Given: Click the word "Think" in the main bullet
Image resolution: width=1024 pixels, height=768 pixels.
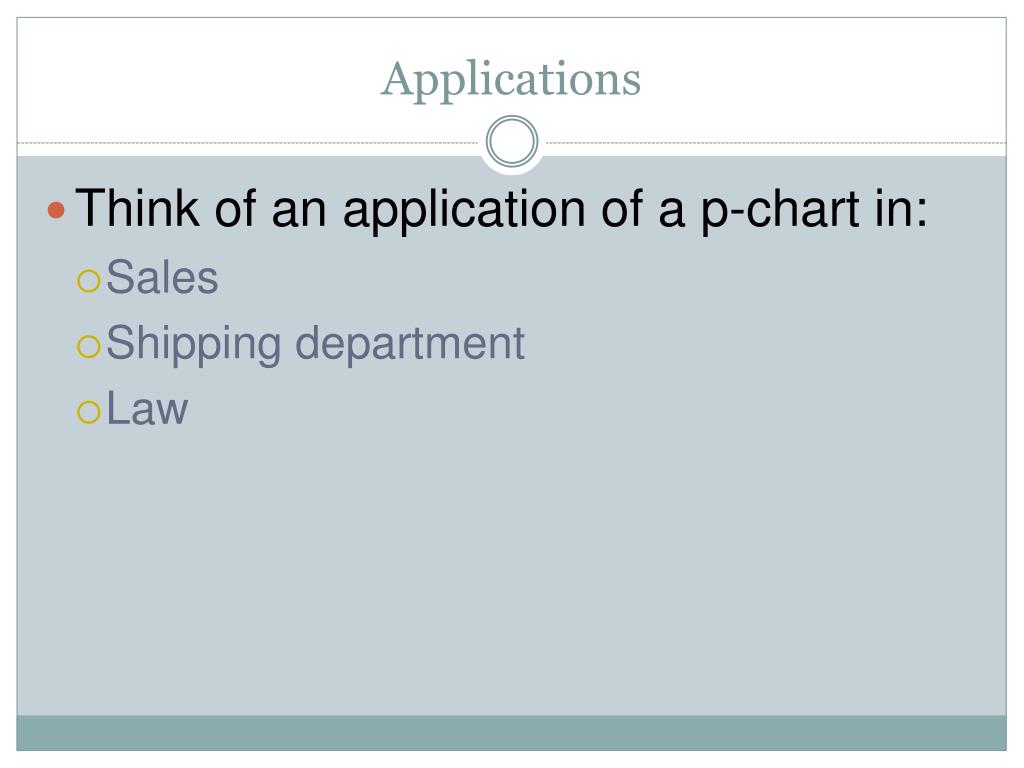Looking at the screenshot, I should [x=137, y=208].
